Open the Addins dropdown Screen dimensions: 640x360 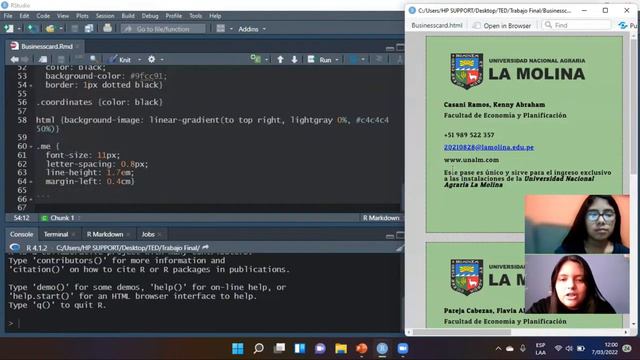(252, 29)
